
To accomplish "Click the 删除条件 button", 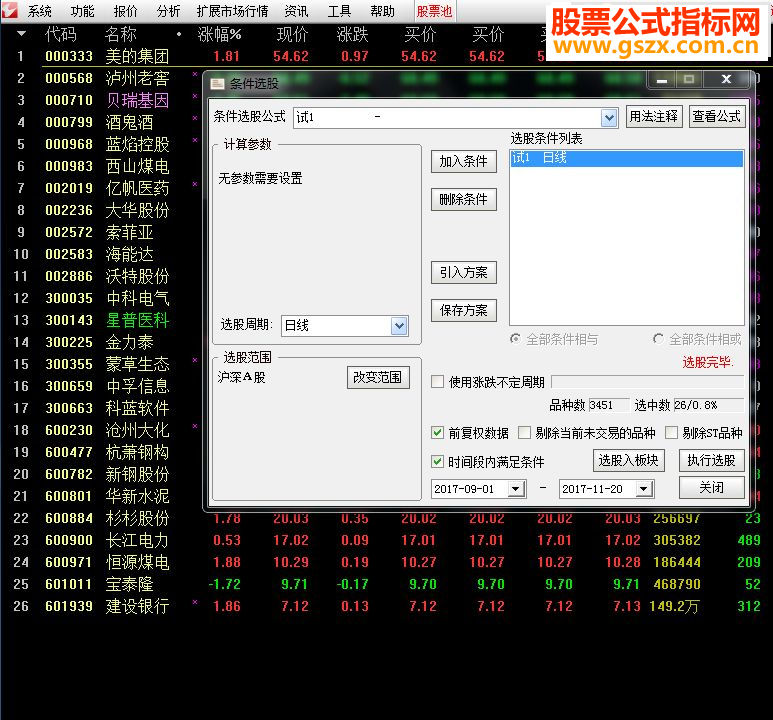I will click(463, 199).
